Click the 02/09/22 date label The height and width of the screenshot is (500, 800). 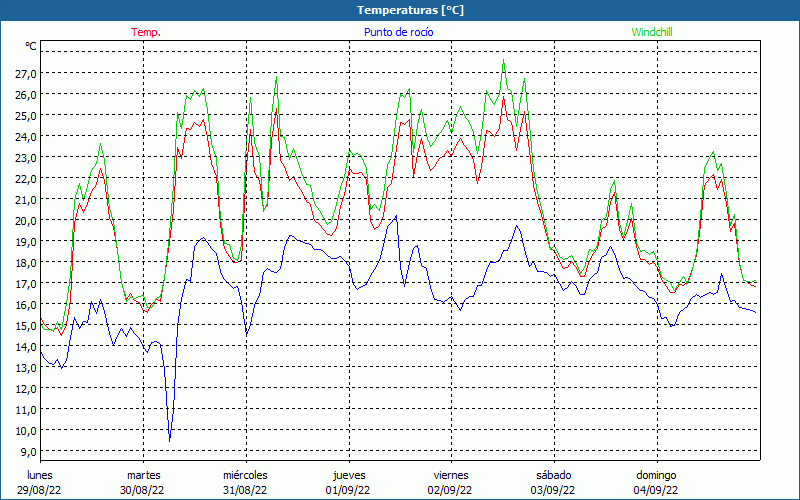pyautogui.click(x=450, y=490)
